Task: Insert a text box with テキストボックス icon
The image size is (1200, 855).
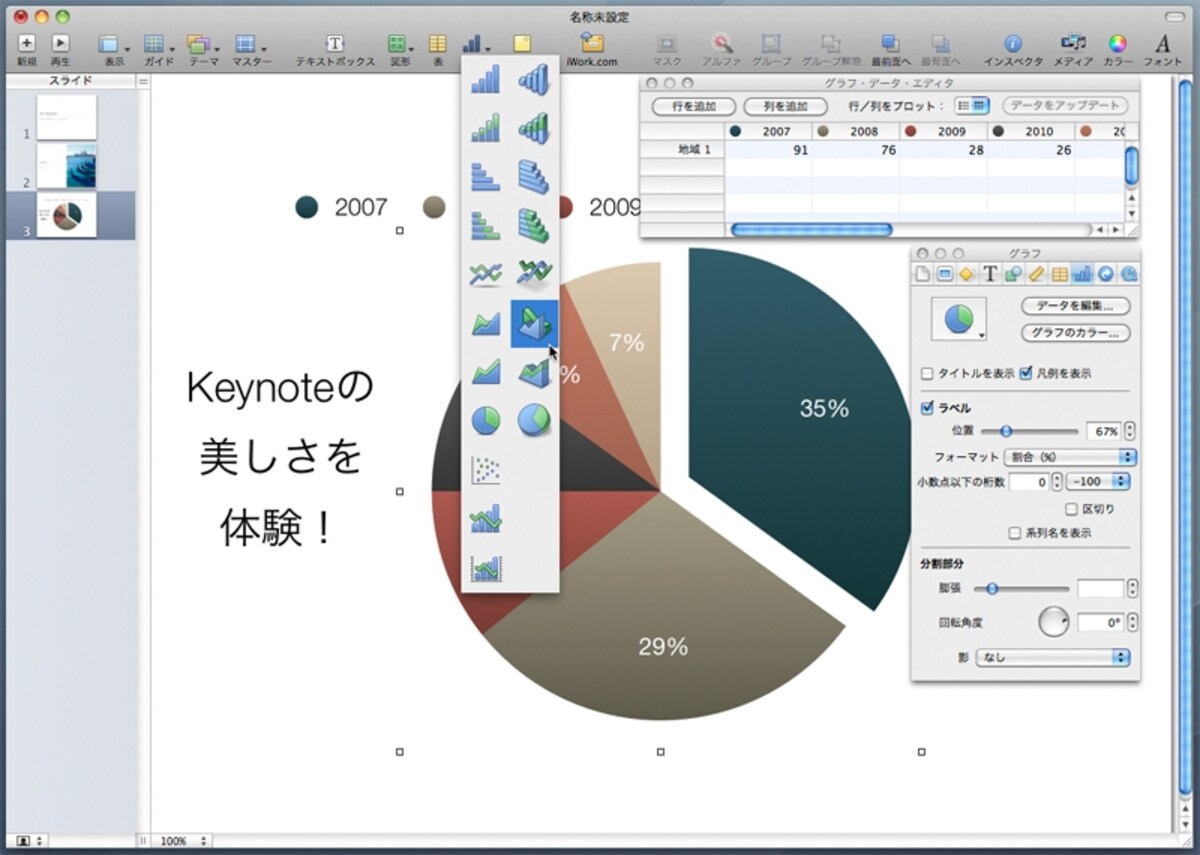Action: pos(335,43)
